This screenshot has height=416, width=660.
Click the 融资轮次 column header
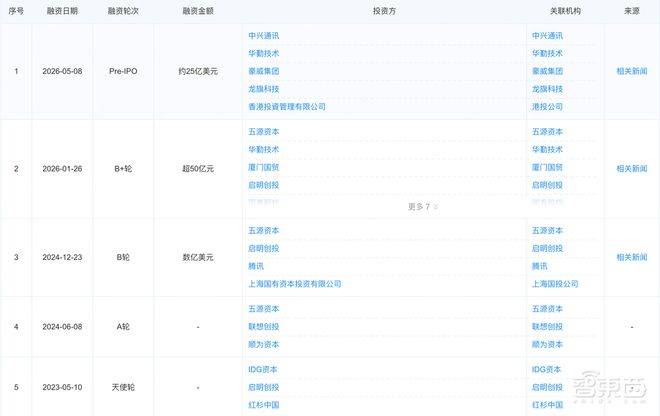coord(123,11)
